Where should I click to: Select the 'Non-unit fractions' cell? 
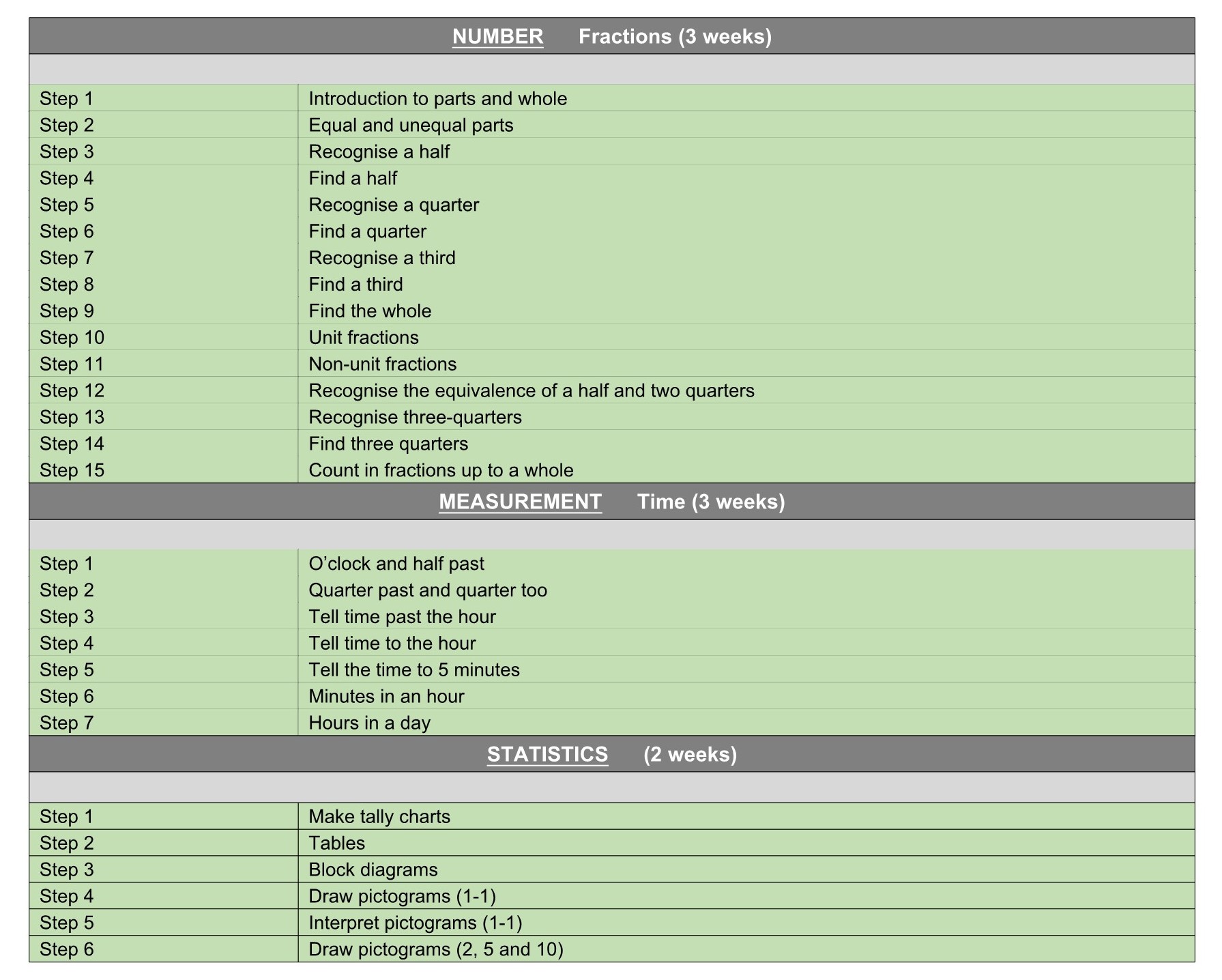pos(382,364)
